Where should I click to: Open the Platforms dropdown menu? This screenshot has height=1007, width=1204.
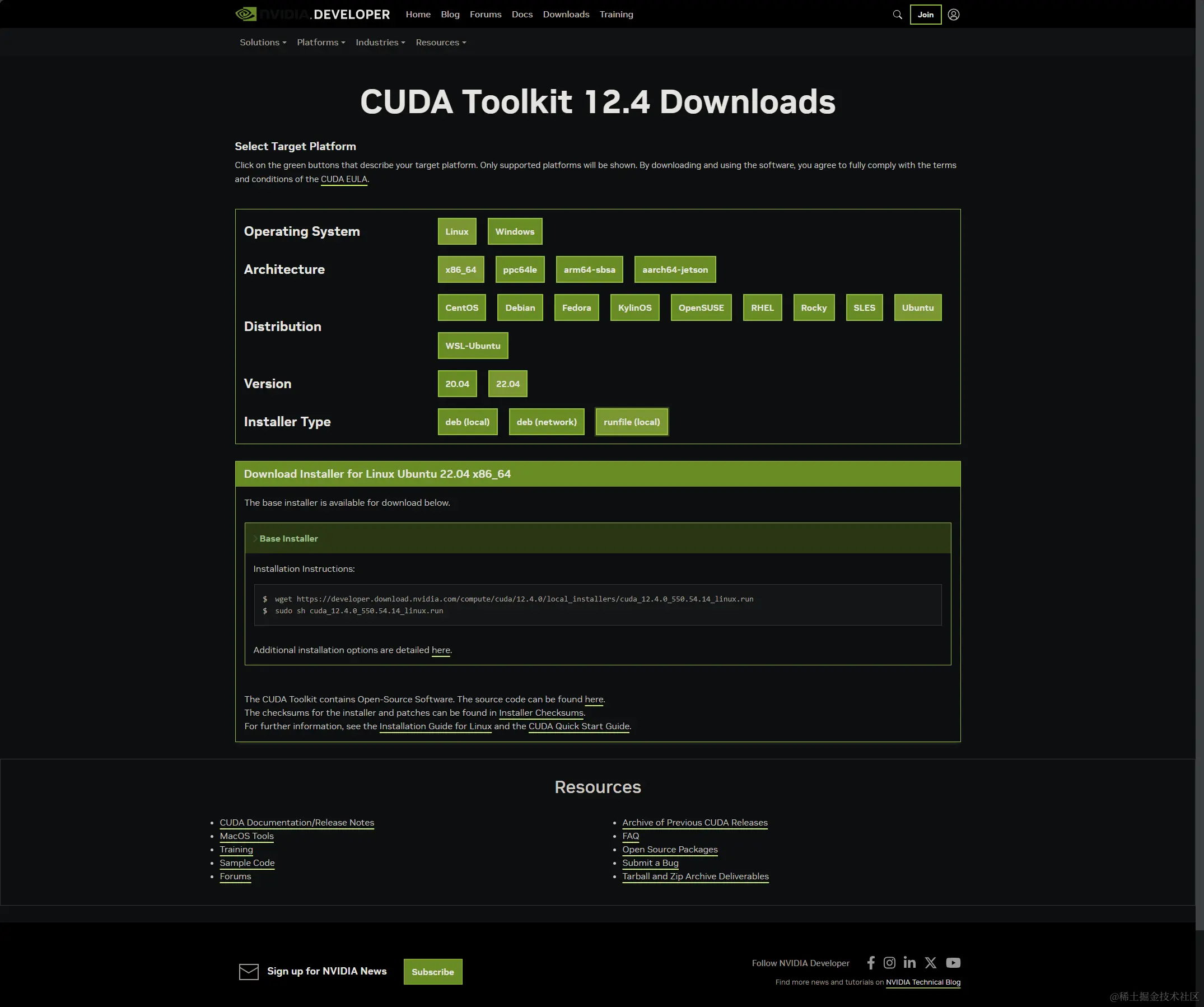(x=320, y=43)
